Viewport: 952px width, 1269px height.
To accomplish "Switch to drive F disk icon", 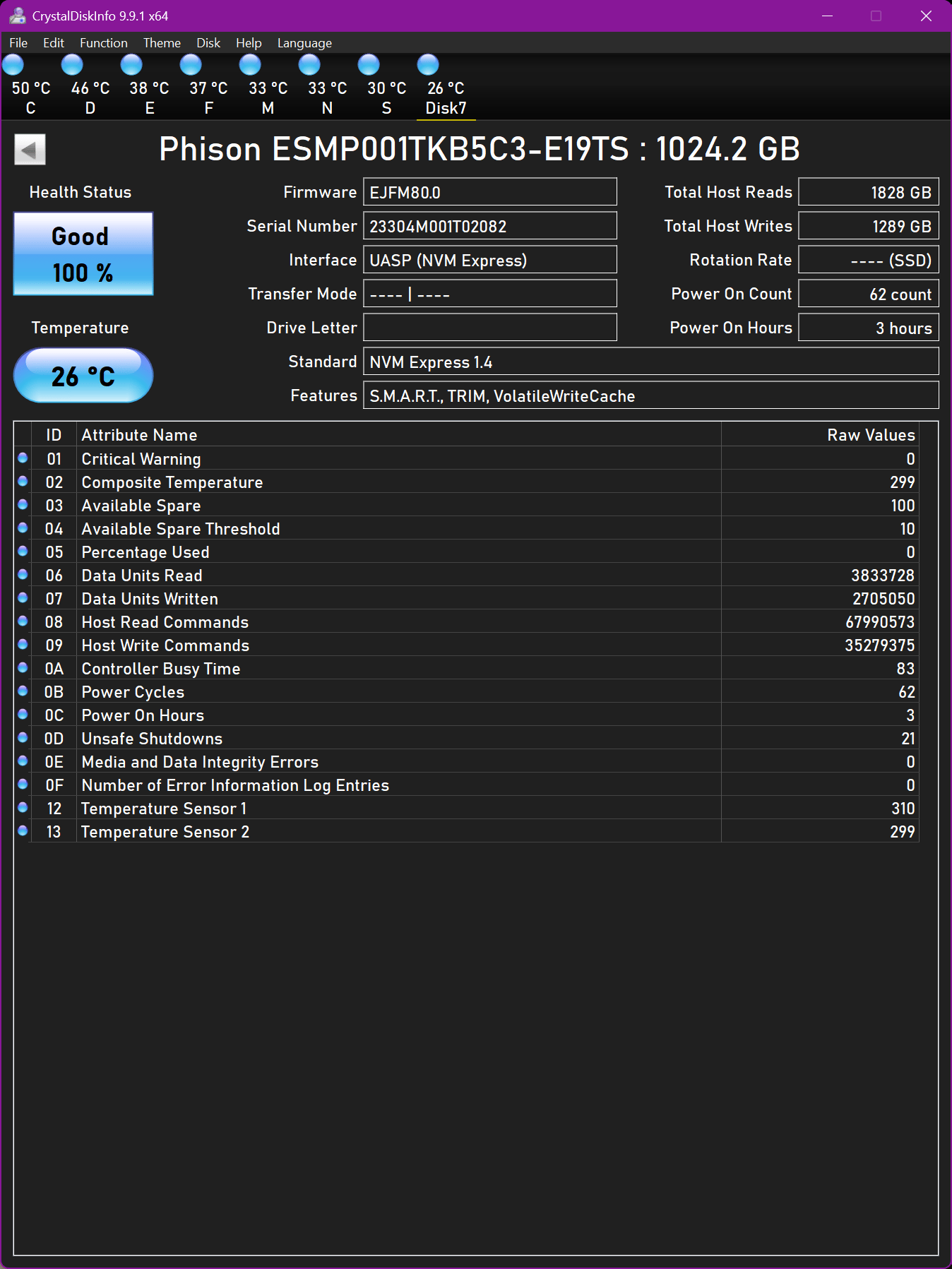I will (191, 65).
